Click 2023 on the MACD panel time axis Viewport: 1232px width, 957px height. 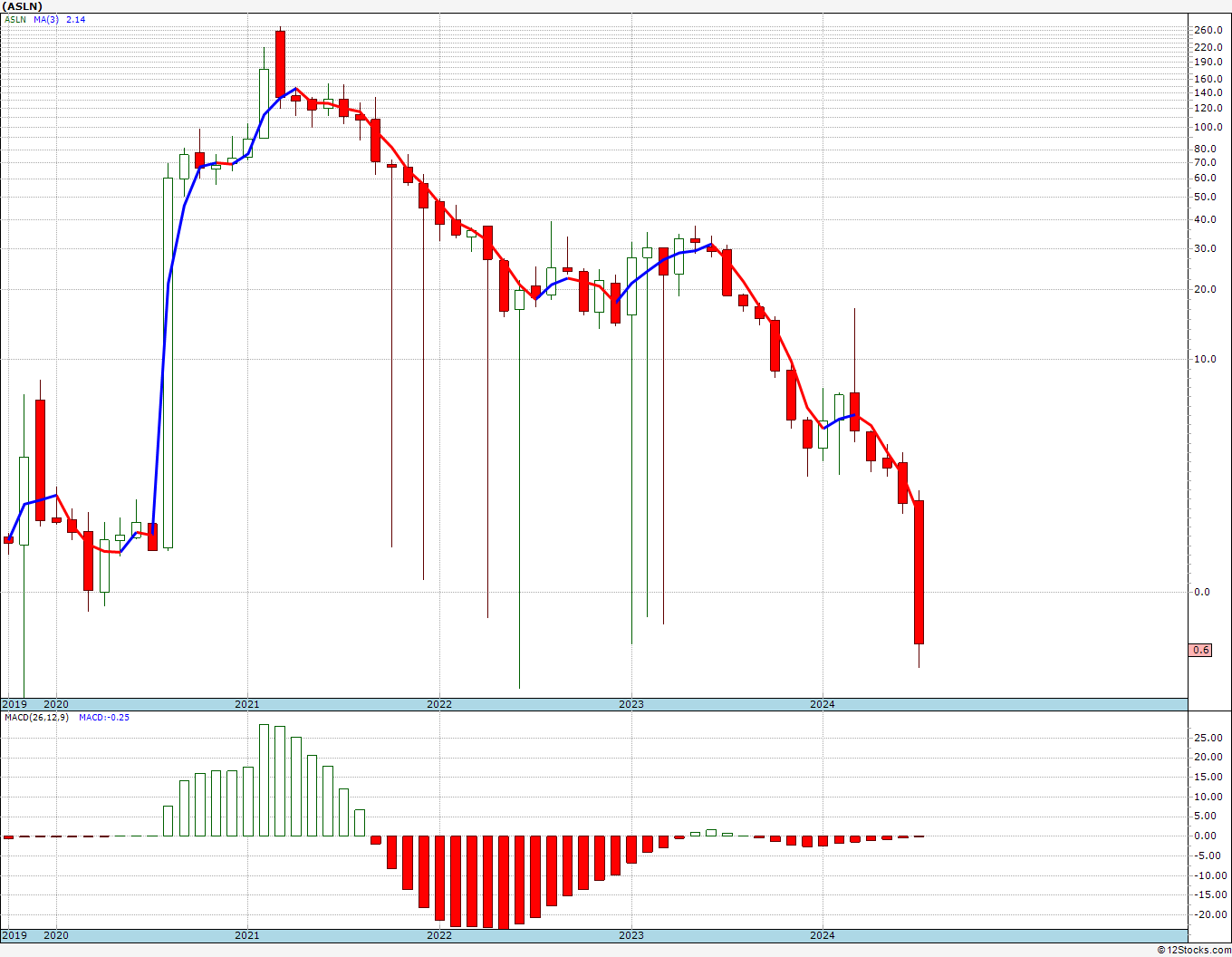[631, 935]
